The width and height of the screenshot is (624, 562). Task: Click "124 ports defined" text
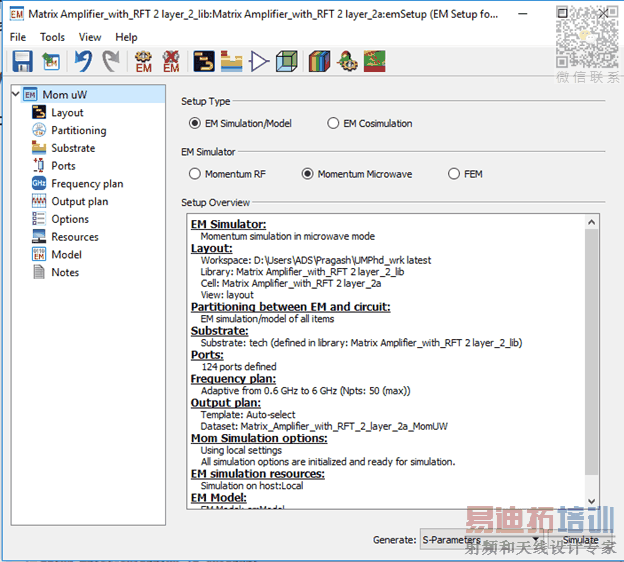pos(239,367)
